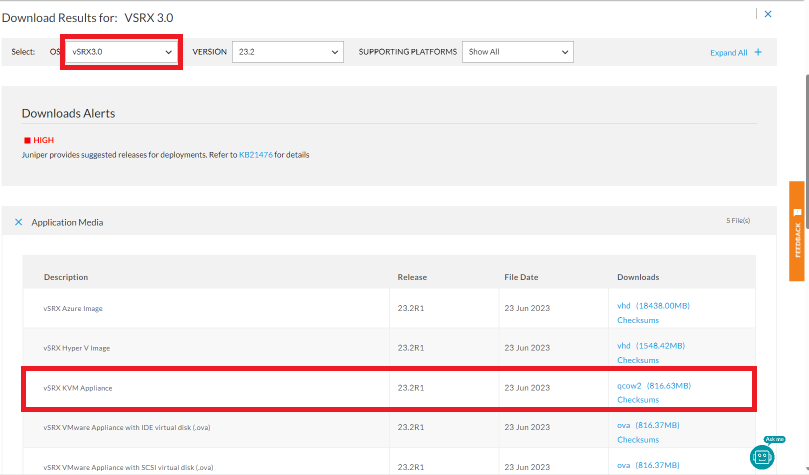This screenshot has width=809, height=475.
Task: Select the vSRX KVM Appliance description text
Action: pos(77,388)
